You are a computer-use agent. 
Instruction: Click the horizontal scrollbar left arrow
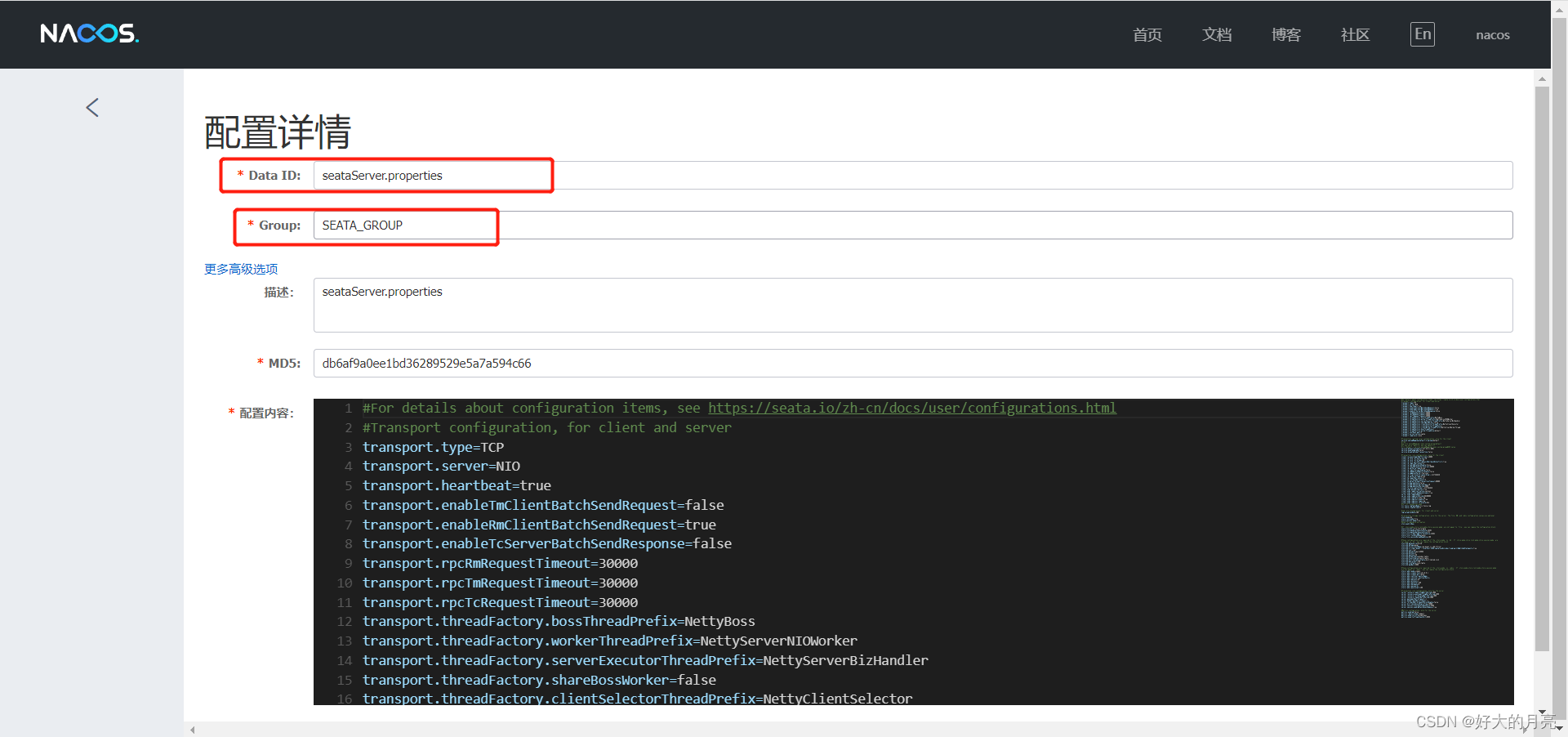(x=193, y=730)
